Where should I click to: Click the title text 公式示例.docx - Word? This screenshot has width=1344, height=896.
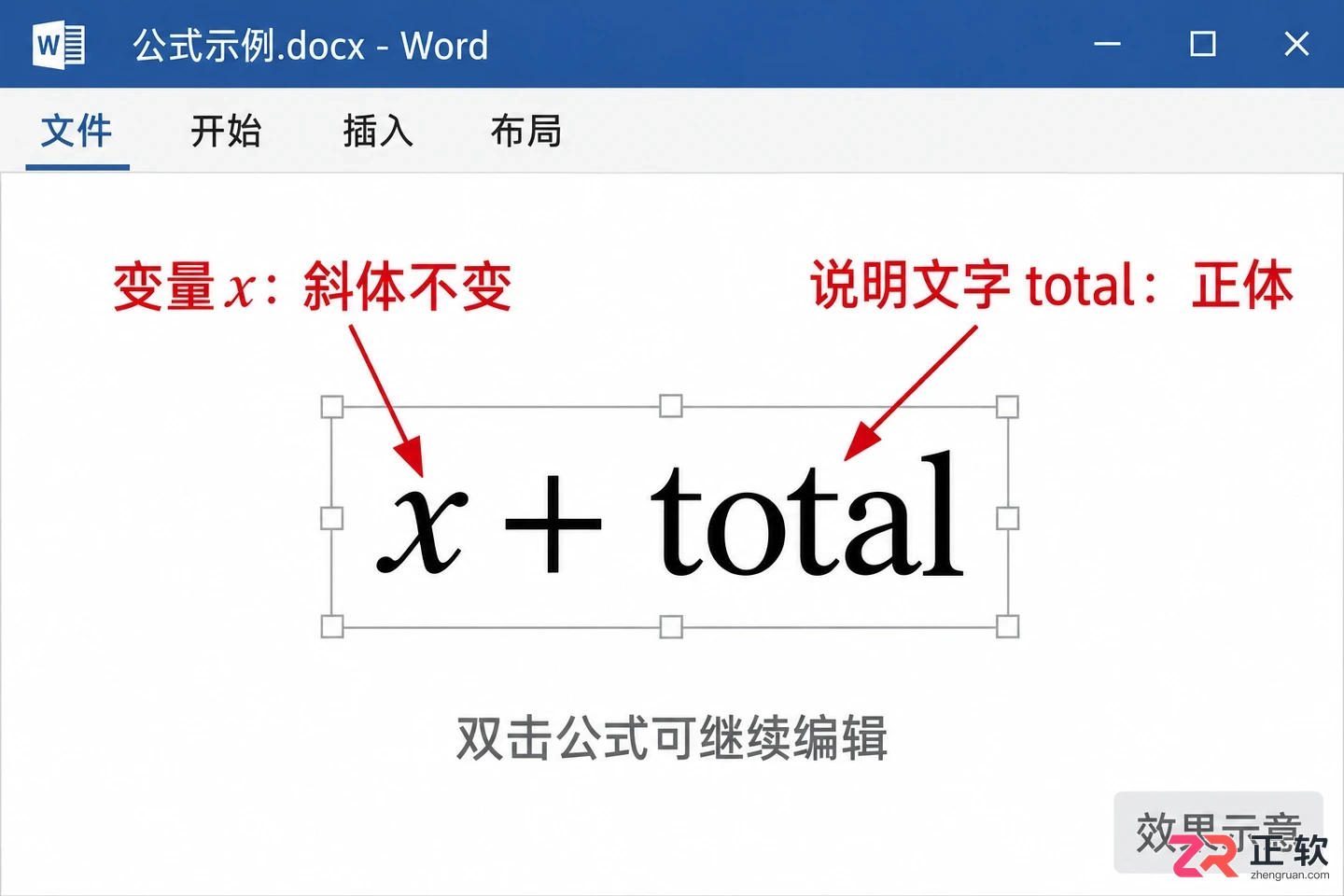point(310,45)
